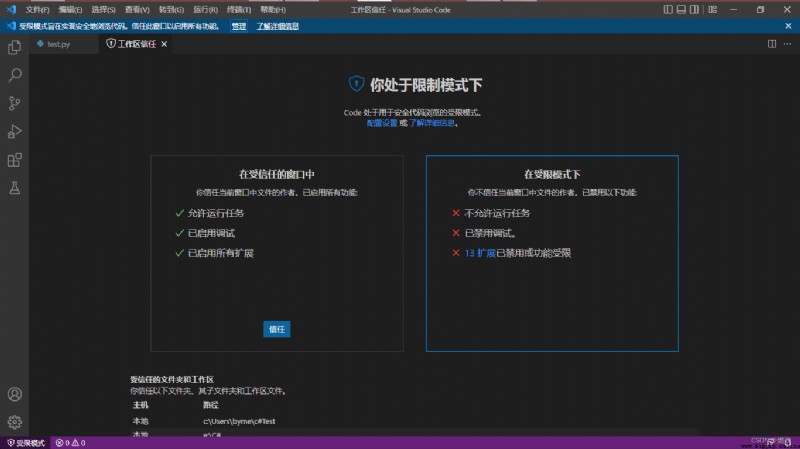This screenshot has height=449, width=800.
Task: Open 了解详细信息 link in banner
Action: (x=278, y=26)
